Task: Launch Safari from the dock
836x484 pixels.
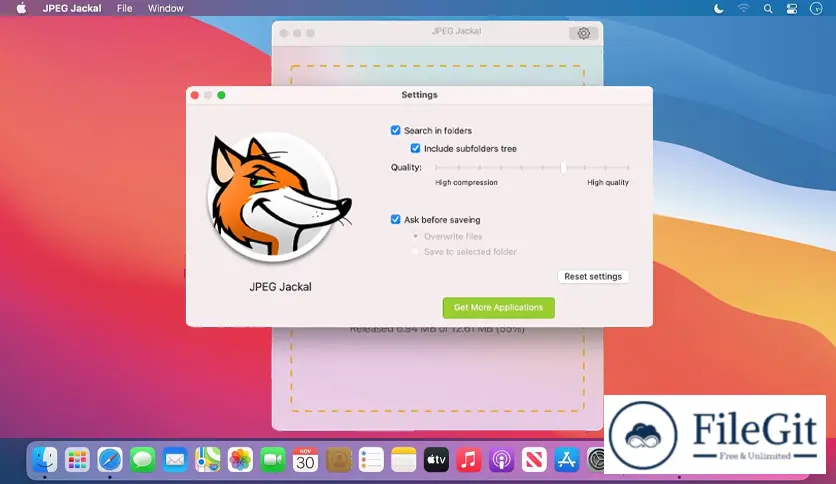Action: tap(110, 459)
